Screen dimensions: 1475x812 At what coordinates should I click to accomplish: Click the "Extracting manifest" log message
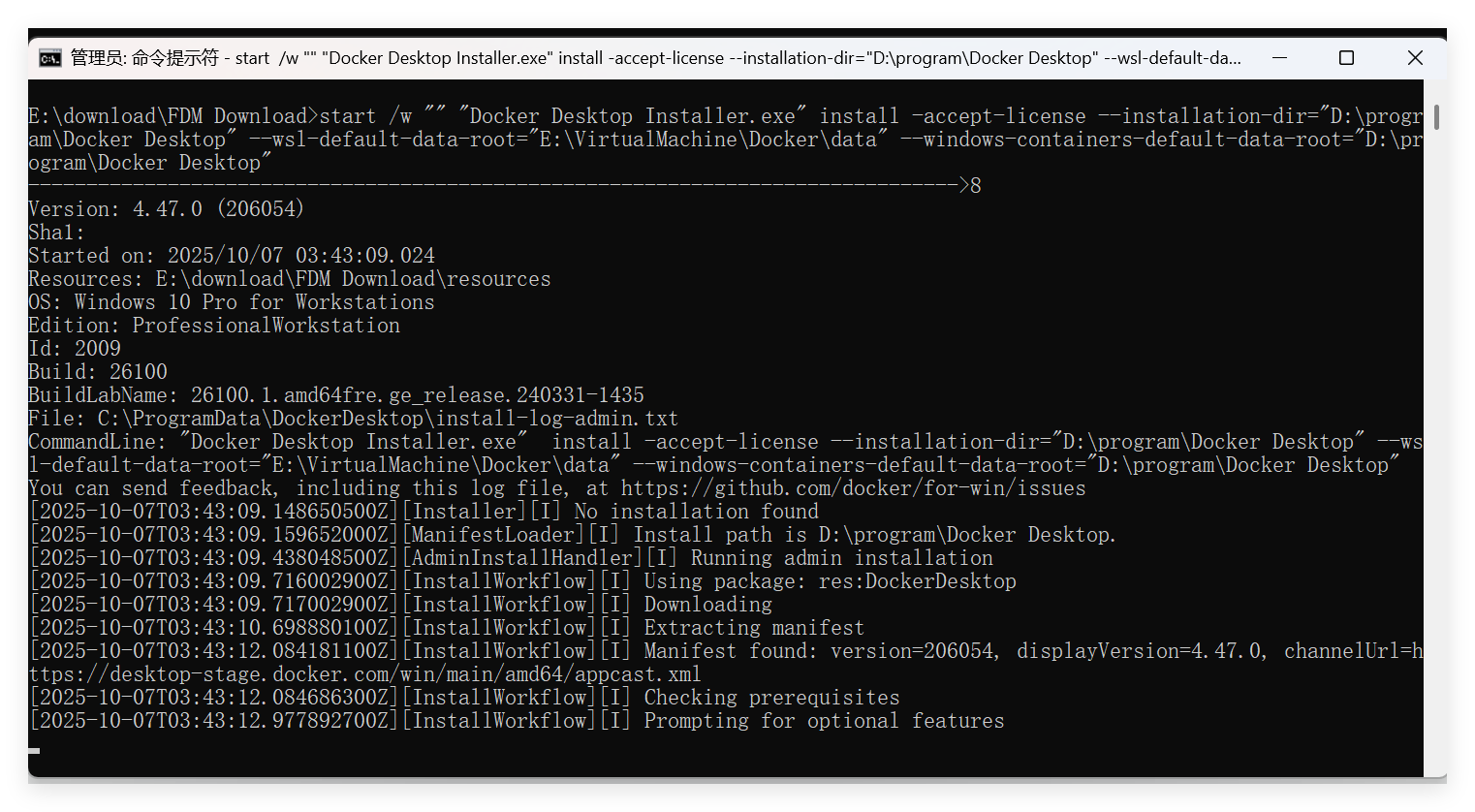click(754, 628)
